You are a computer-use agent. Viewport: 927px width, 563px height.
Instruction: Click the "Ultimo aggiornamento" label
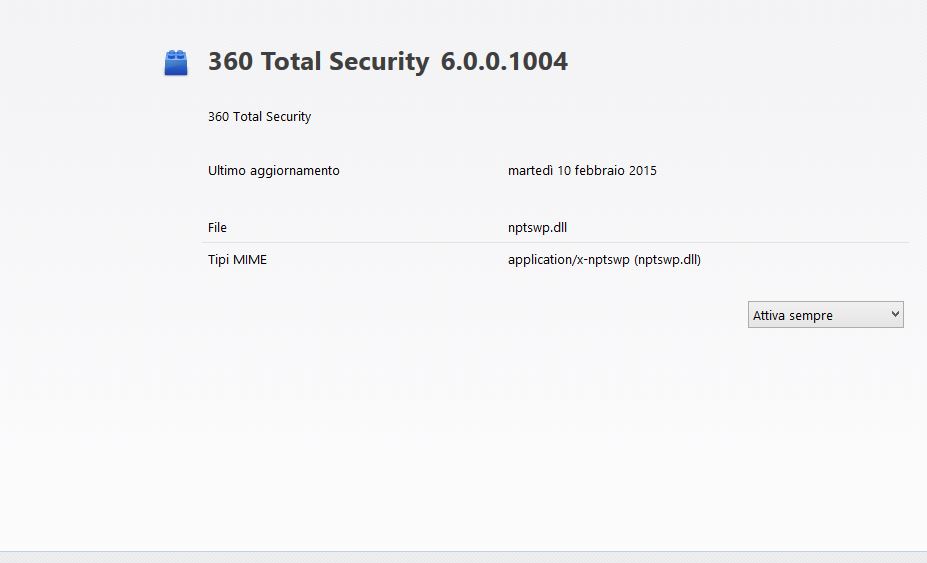point(273,171)
